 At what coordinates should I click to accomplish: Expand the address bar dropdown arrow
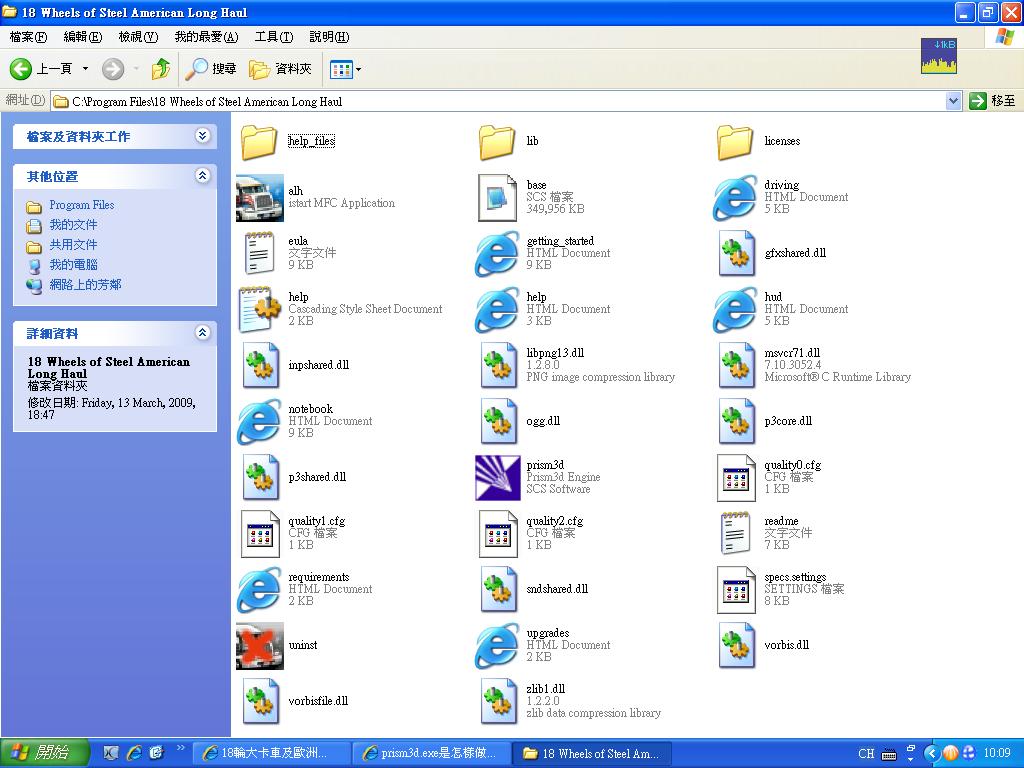coord(953,101)
